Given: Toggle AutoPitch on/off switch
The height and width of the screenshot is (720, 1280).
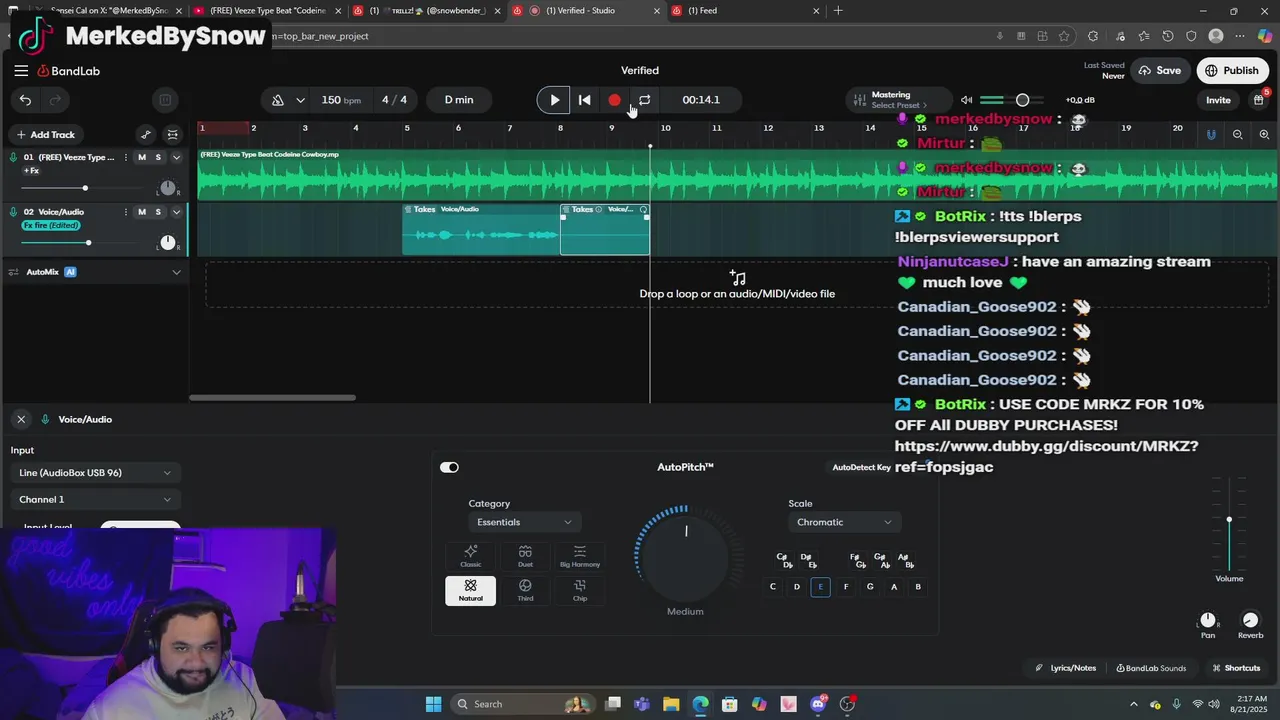Looking at the screenshot, I should pos(449,467).
